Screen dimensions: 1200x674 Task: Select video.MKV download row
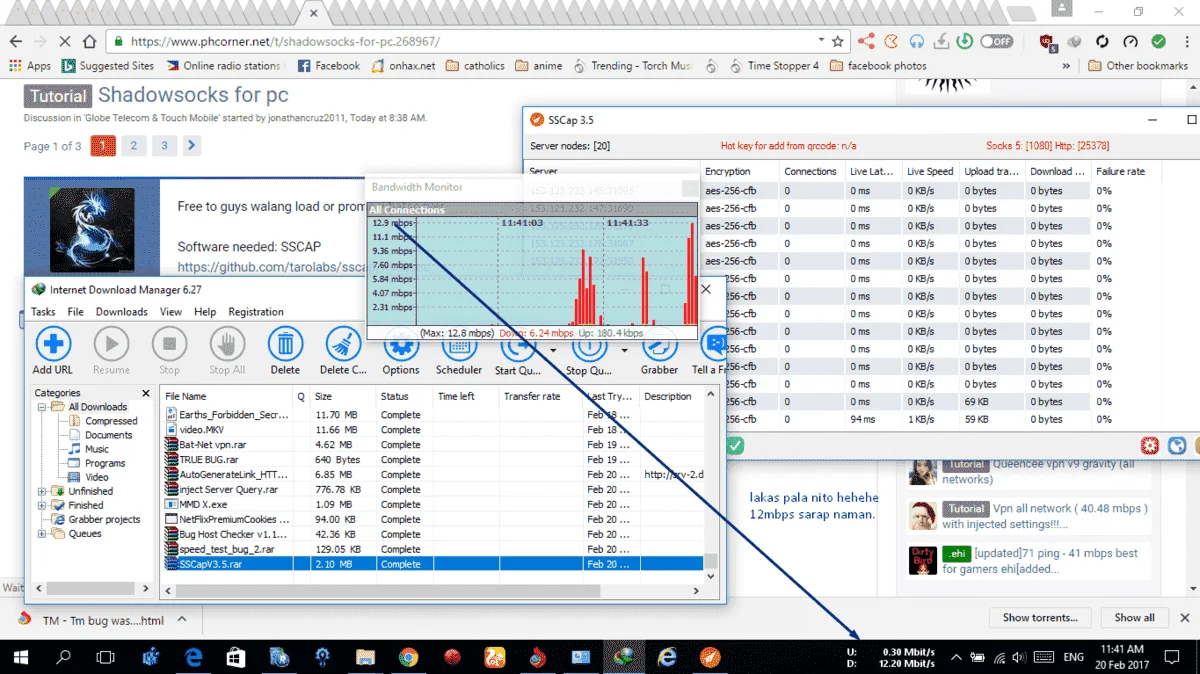coord(433,430)
